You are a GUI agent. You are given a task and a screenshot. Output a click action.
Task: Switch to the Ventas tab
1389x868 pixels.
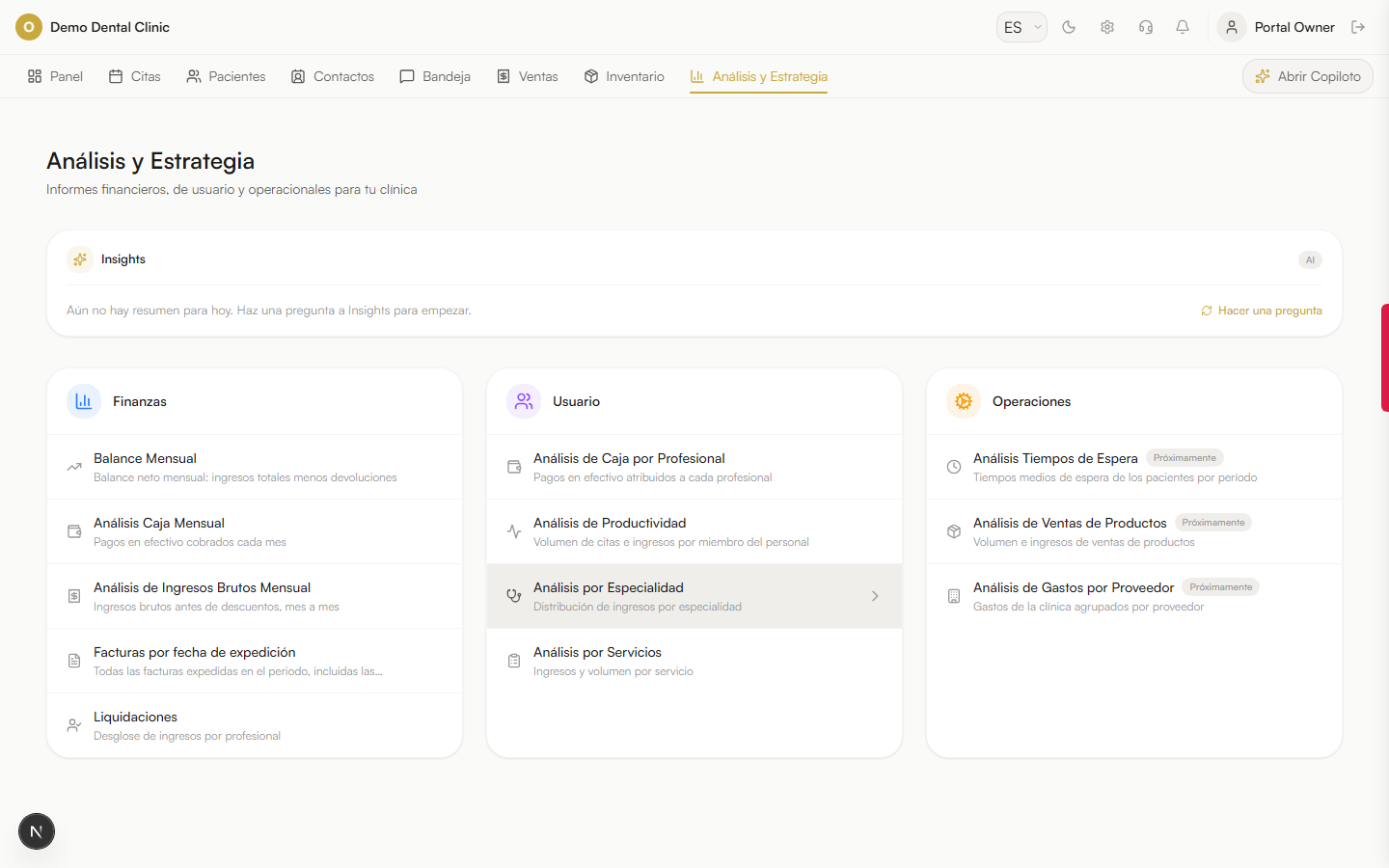528,76
